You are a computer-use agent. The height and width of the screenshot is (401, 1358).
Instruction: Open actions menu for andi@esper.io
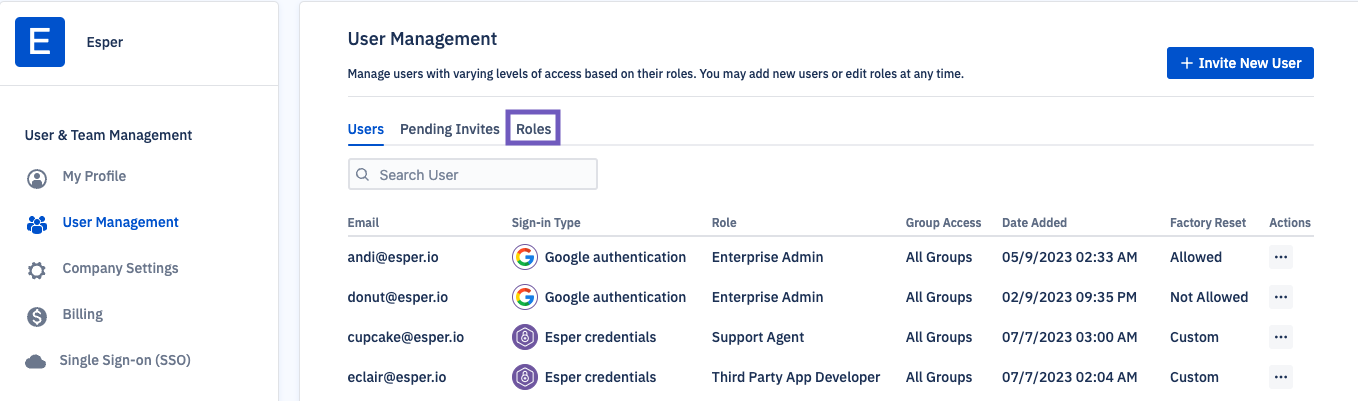pyautogui.click(x=1281, y=257)
